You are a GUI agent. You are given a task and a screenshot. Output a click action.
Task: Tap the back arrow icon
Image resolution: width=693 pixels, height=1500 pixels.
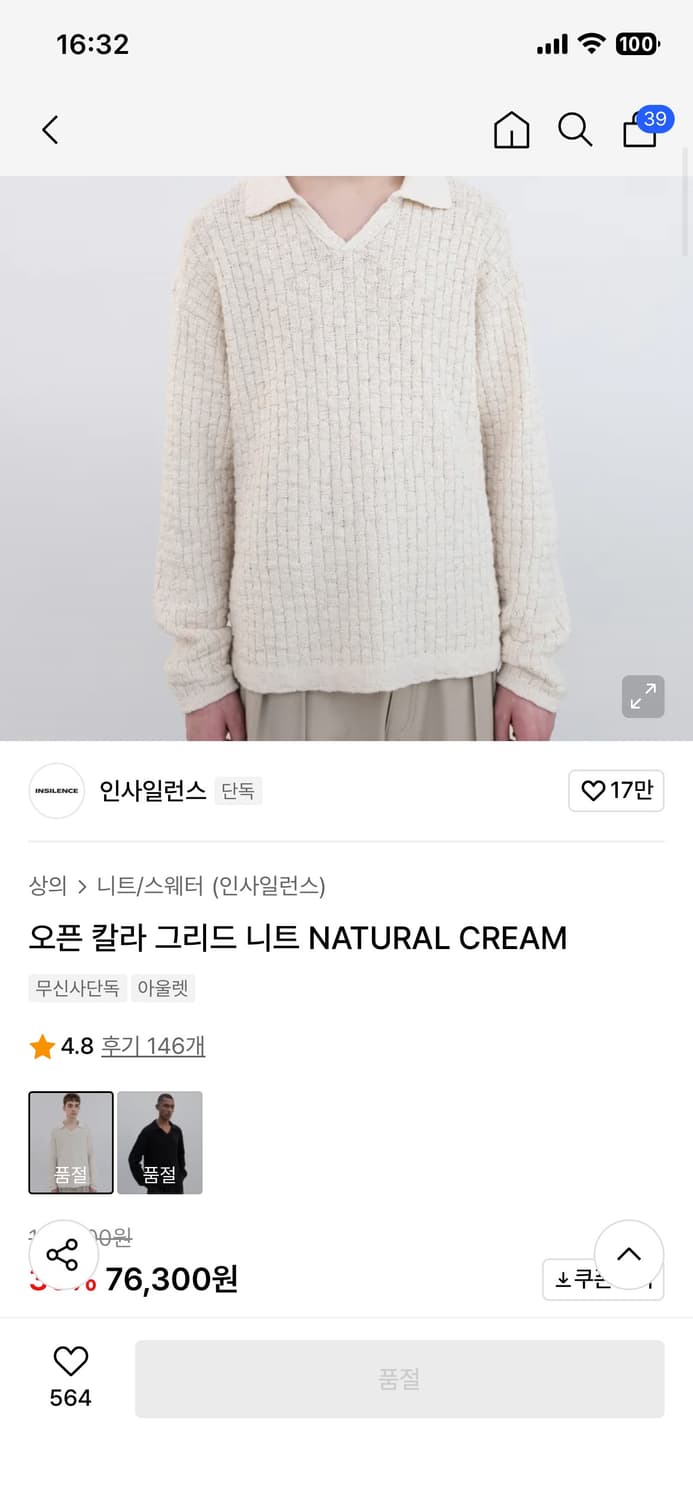[x=50, y=130]
